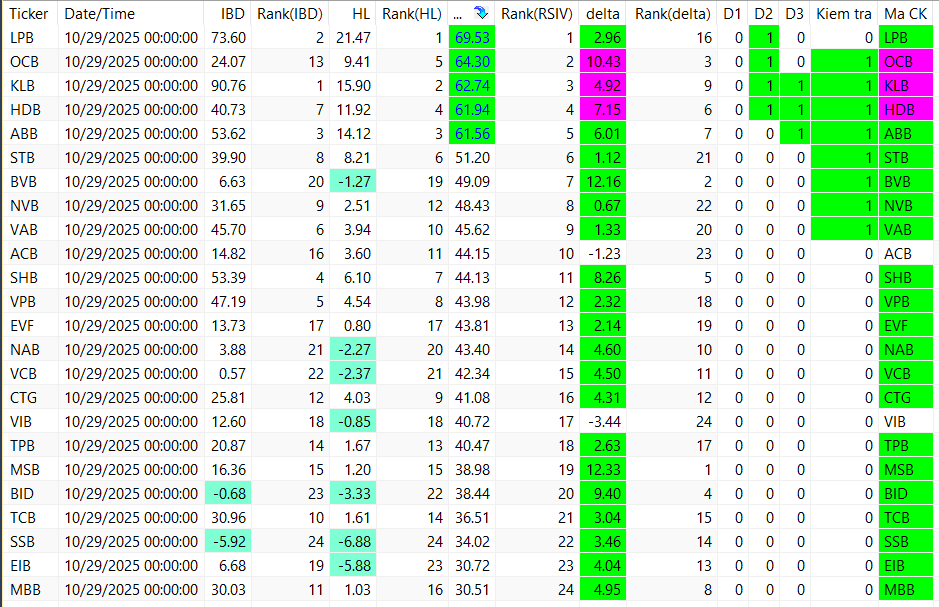Screen dimensions: 939x607
Task: Click the negative delta -1.23 in ACB row
Action: [604, 254]
